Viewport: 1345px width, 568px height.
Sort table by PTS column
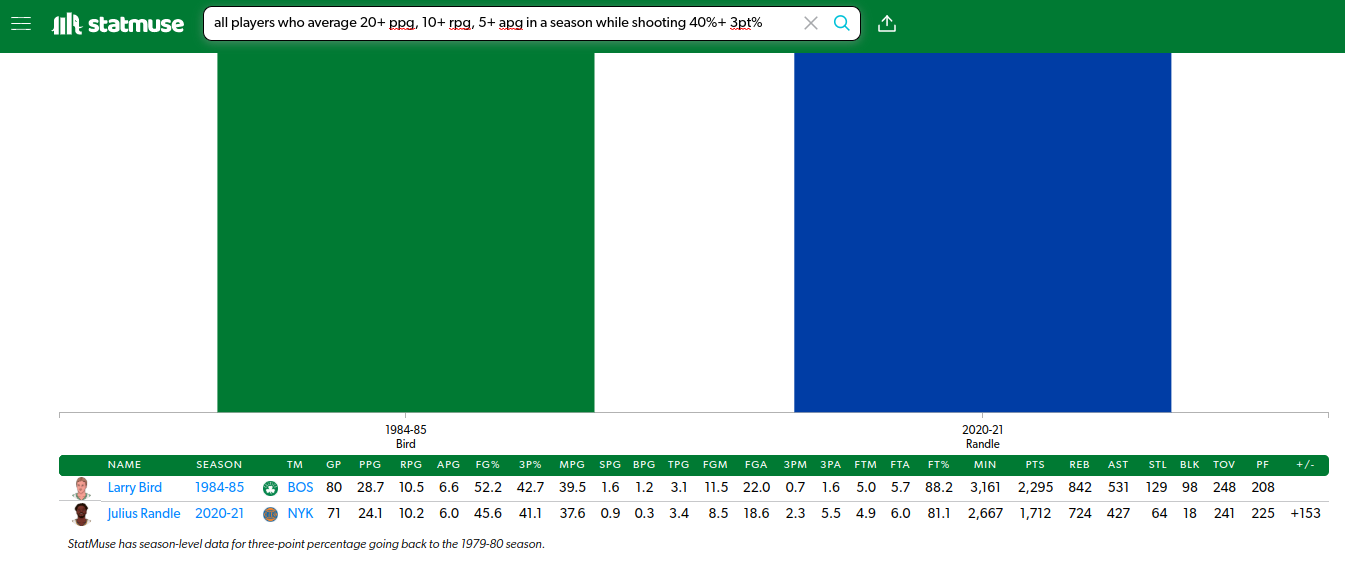click(x=1035, y=465)
